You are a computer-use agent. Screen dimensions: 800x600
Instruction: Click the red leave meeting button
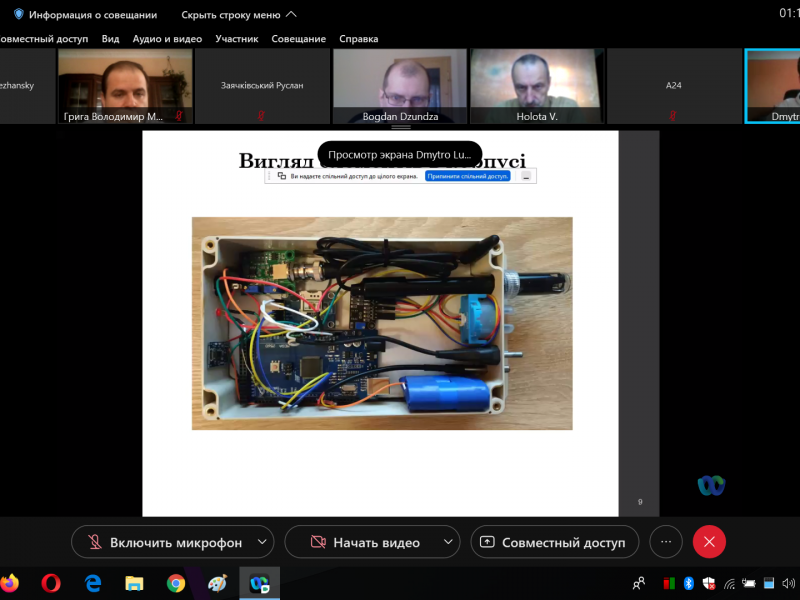[709, 542]
